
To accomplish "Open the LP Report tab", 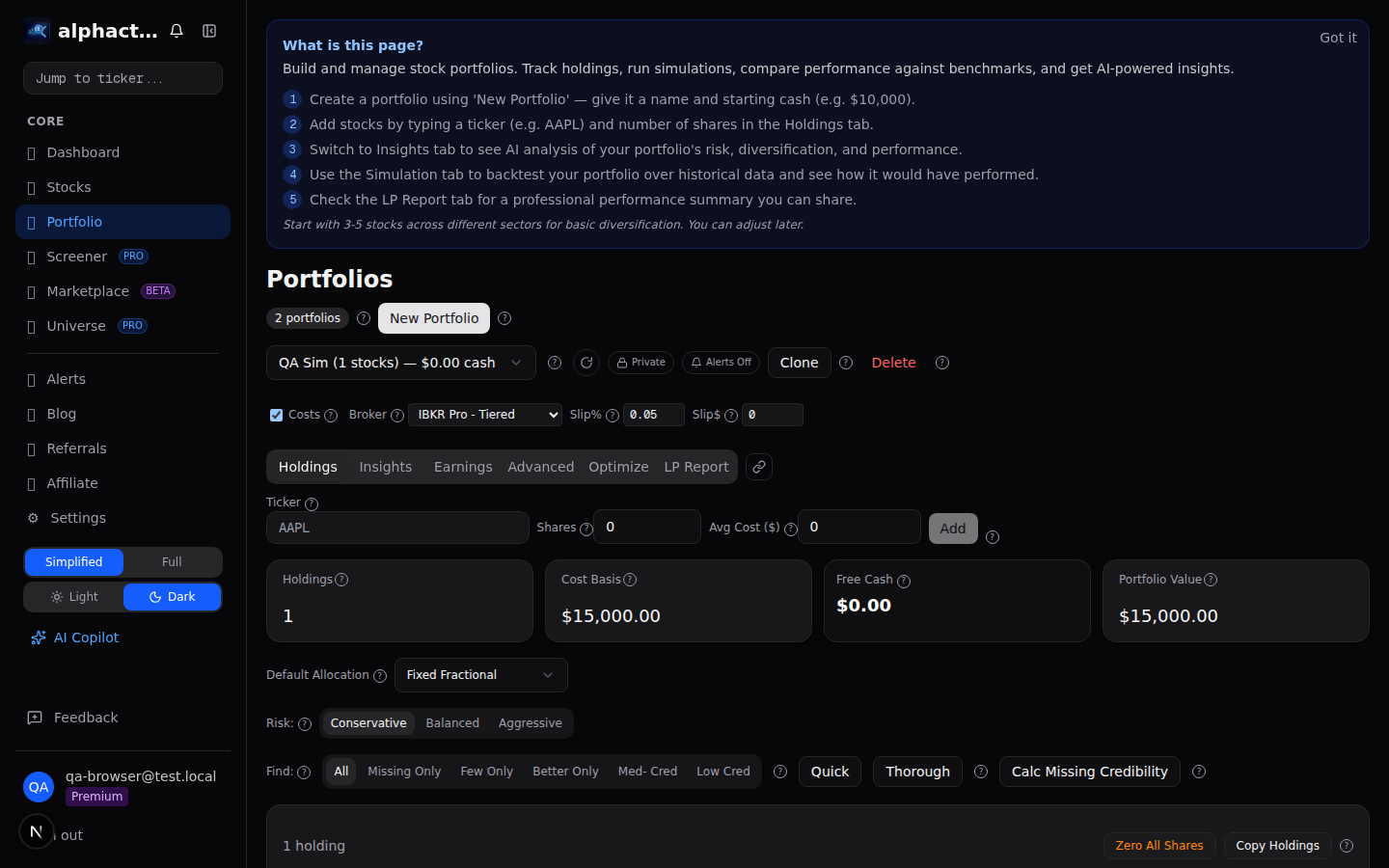I will [x=695, y=467].
